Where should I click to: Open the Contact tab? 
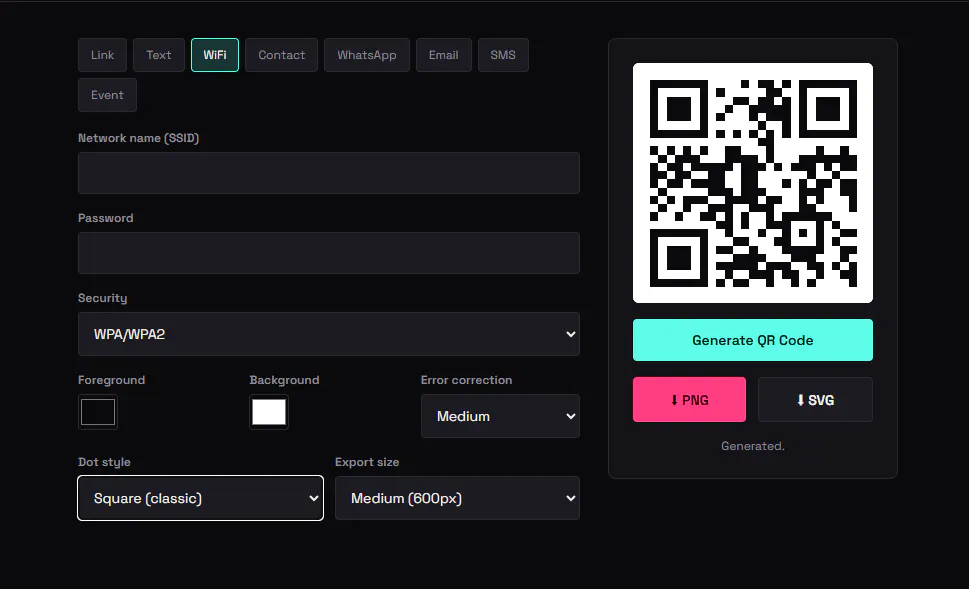[x=282, y=55]
